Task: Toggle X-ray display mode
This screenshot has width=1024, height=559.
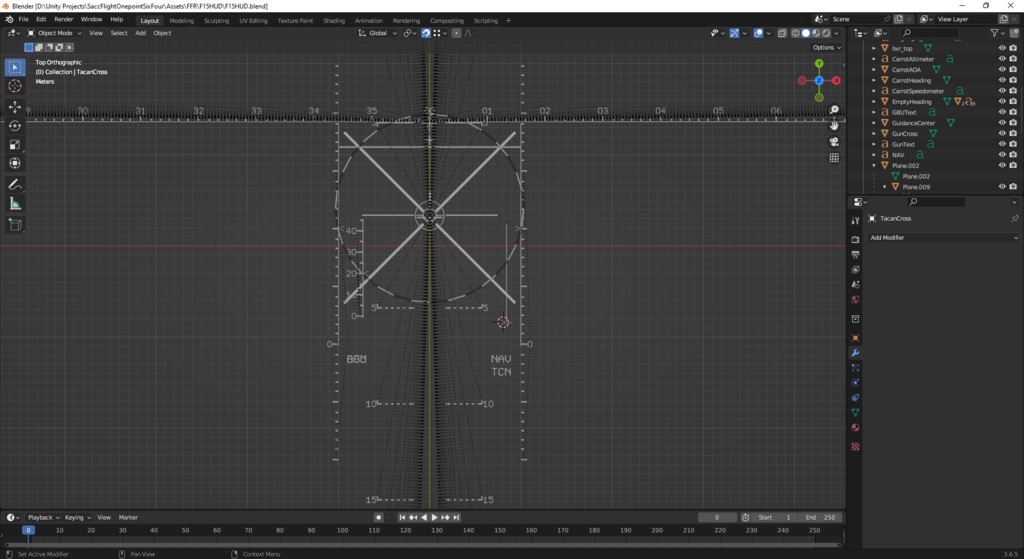Action: point(782,33)
